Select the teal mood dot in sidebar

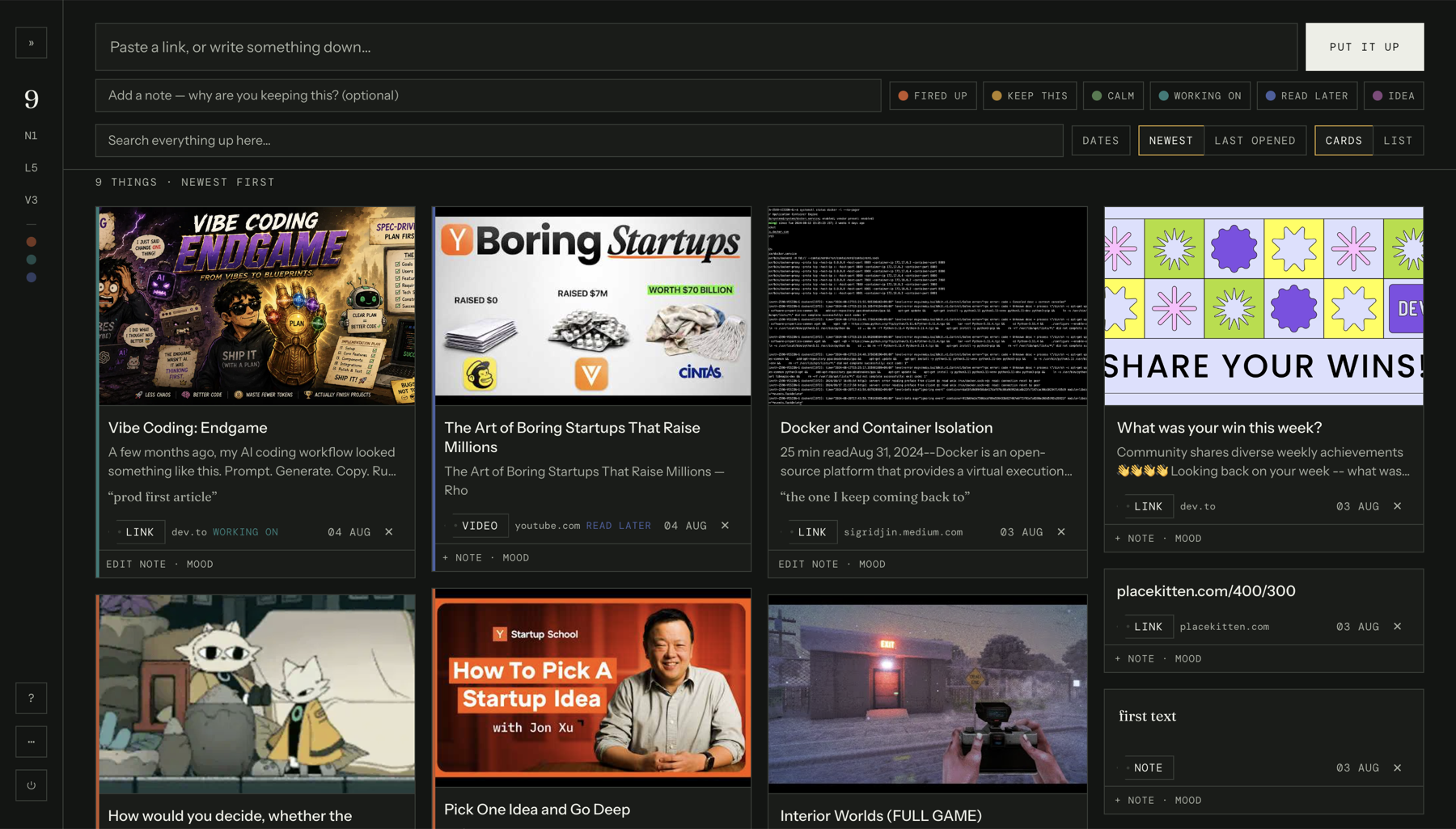(31, 260)
